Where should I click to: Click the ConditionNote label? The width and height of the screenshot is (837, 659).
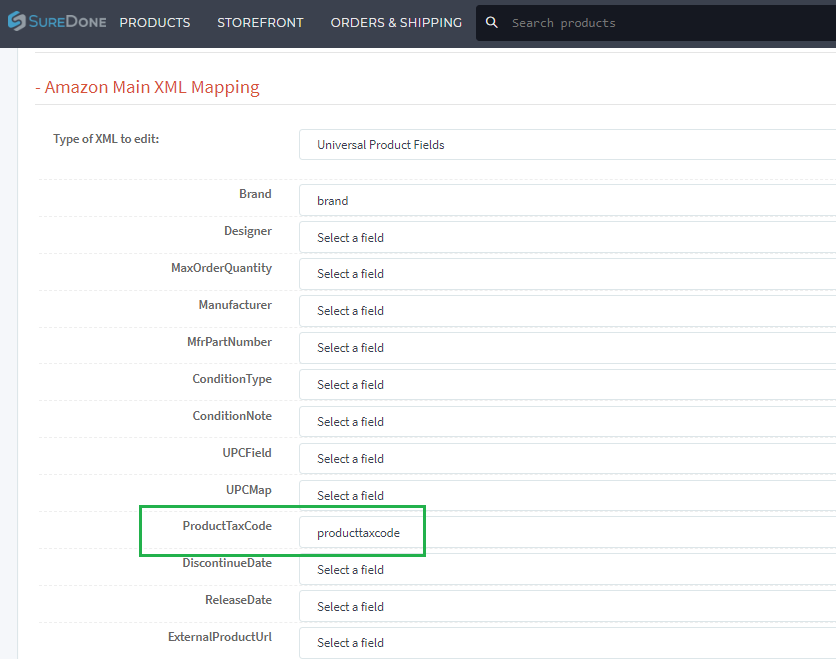(x=232, y=416)
